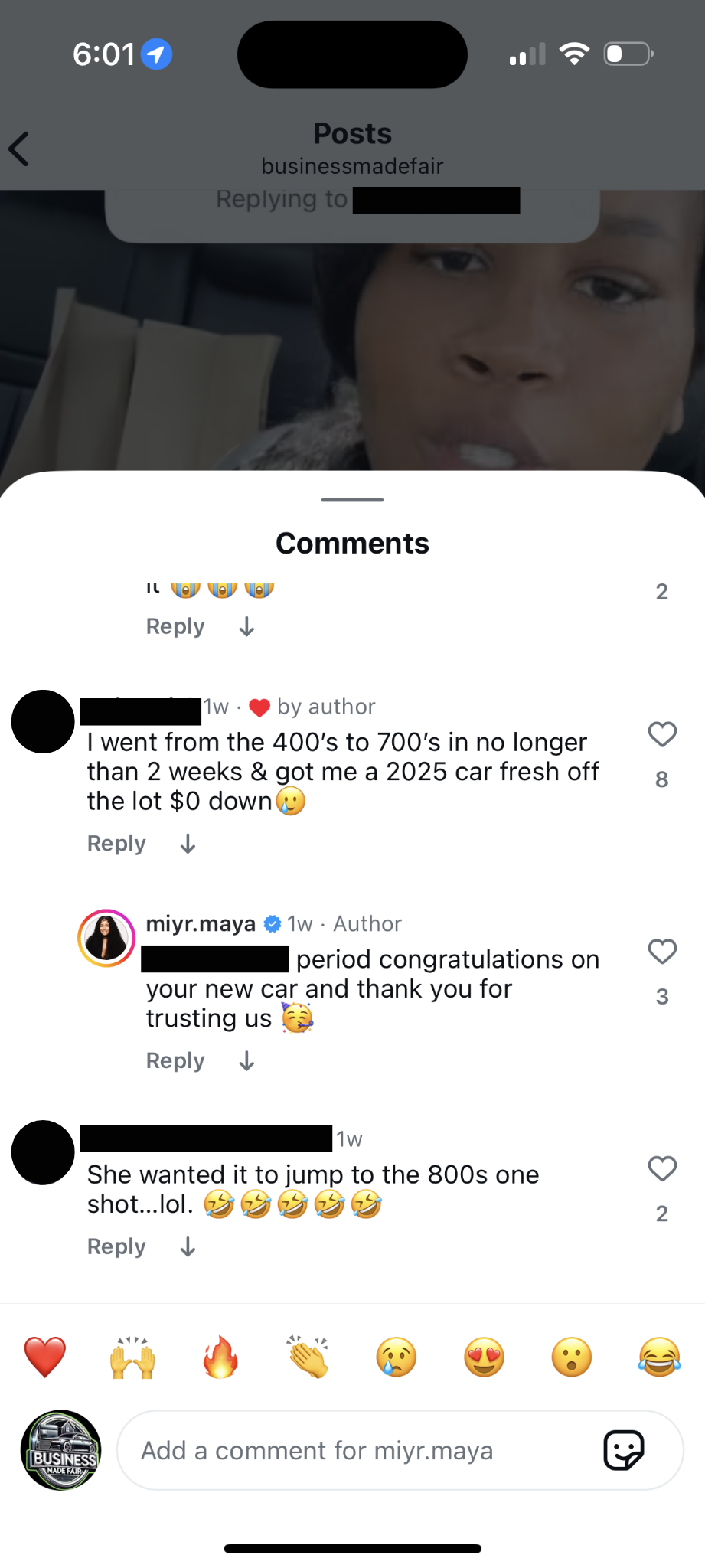Pick the clapping hands emoji reaction
Screen dimensions: 705x1568
(308, 1357)
